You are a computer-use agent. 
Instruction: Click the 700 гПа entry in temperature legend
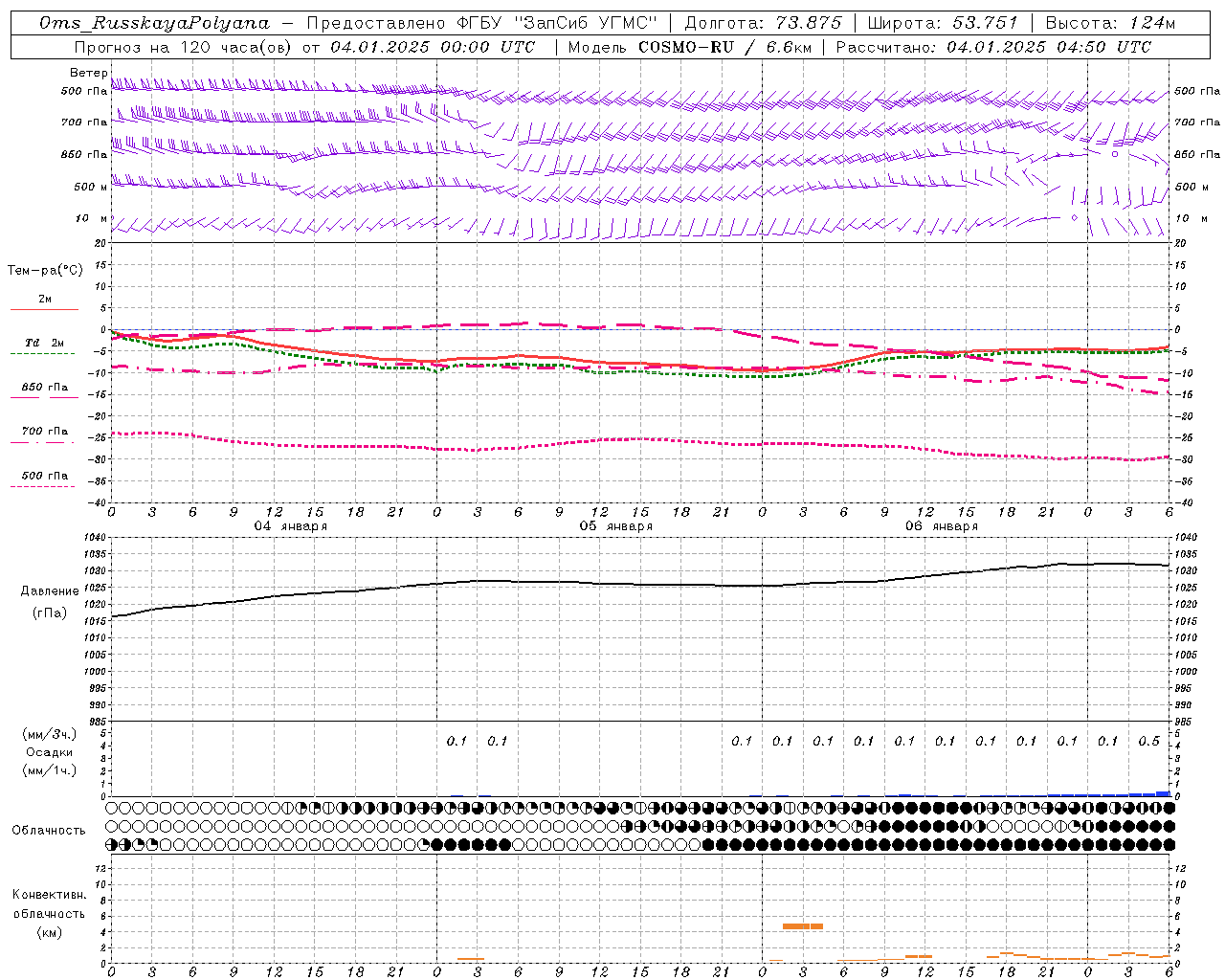[44, 431]
